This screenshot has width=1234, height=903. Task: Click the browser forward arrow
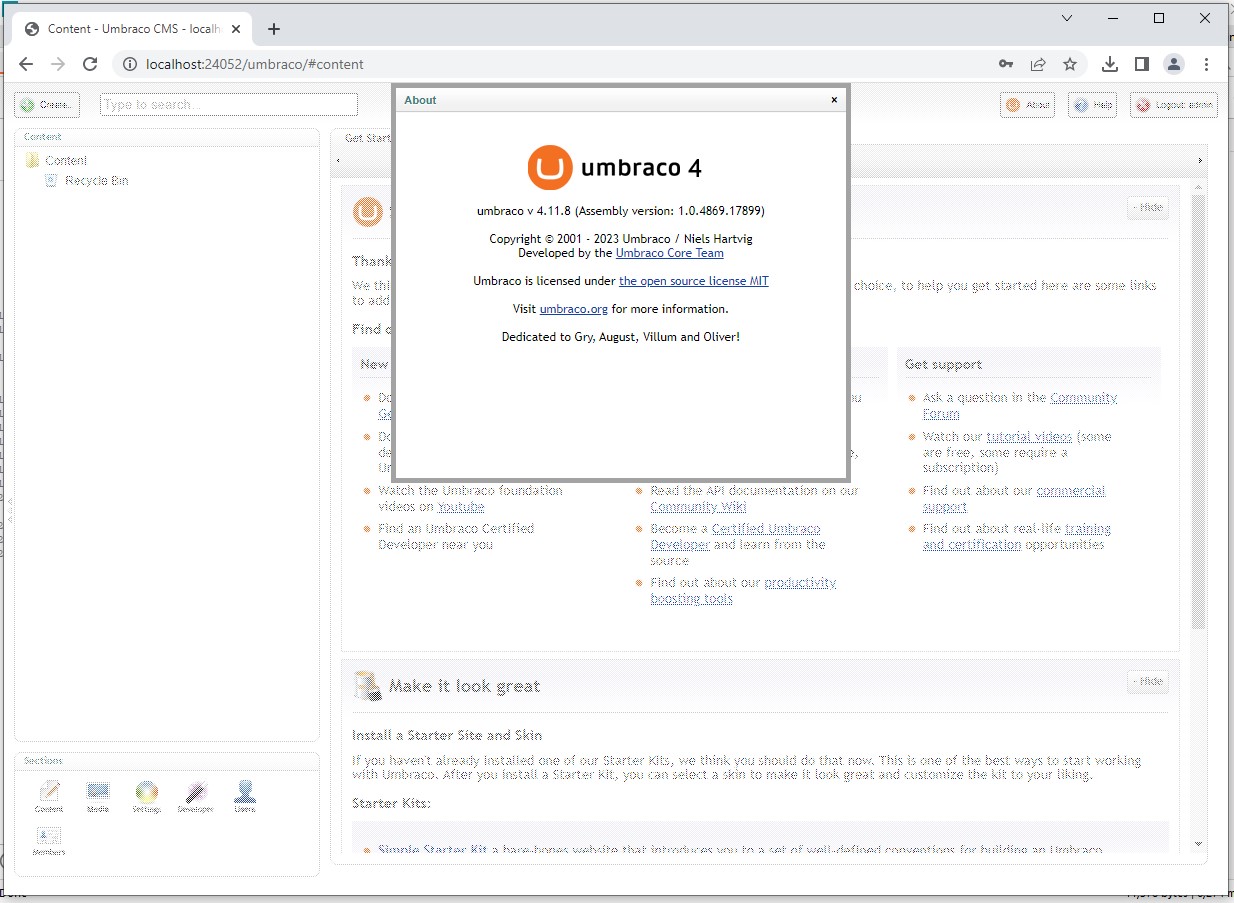coord(58,64)
